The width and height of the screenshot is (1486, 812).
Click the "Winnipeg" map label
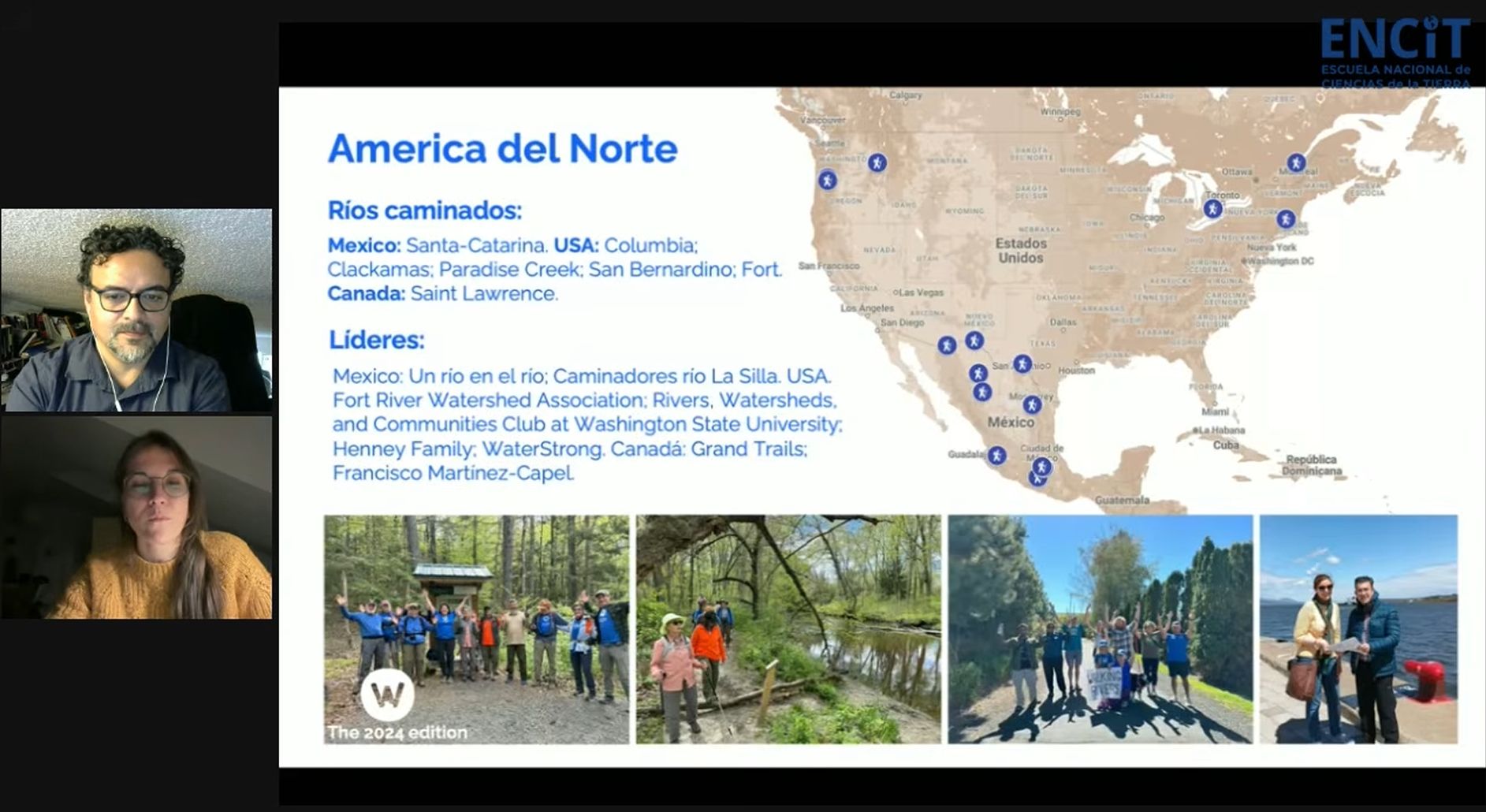tap(1060, 111)
